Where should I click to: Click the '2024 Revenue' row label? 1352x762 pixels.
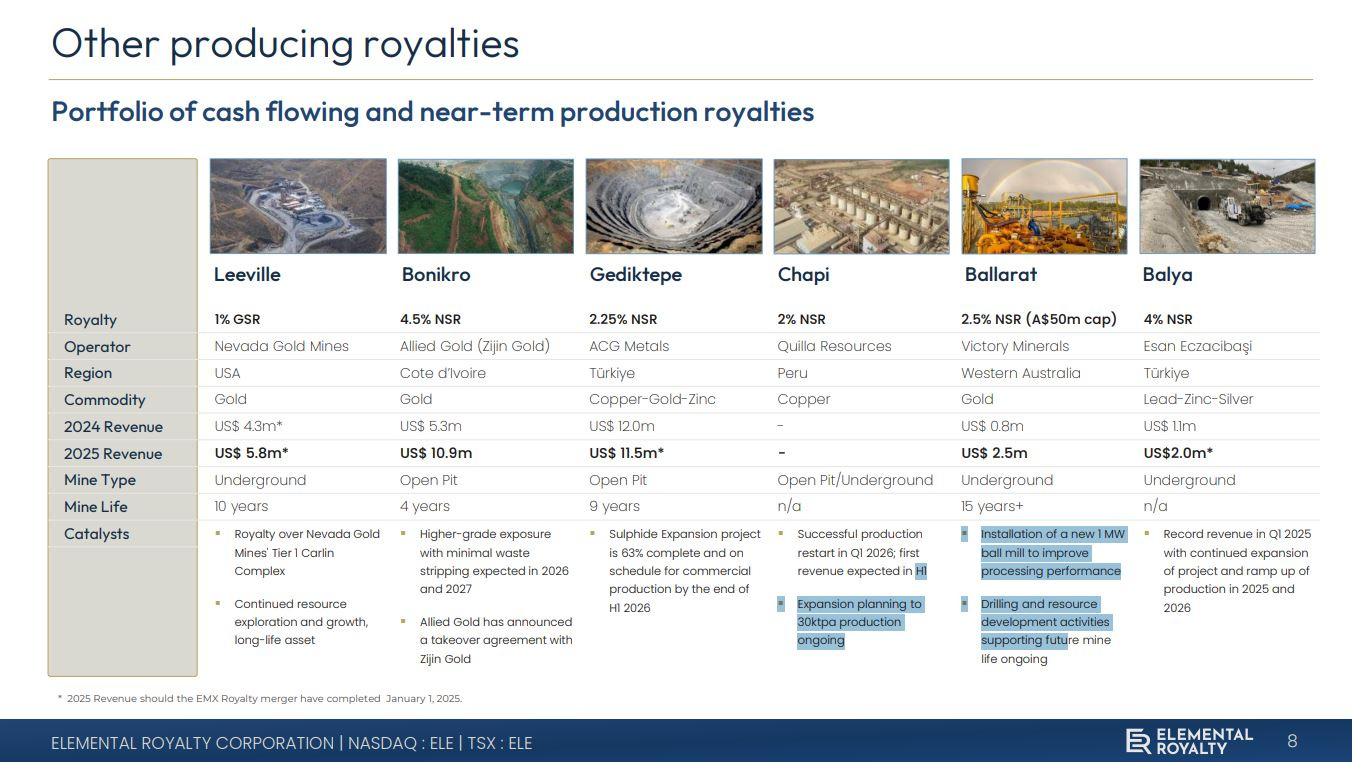point(113,427)
